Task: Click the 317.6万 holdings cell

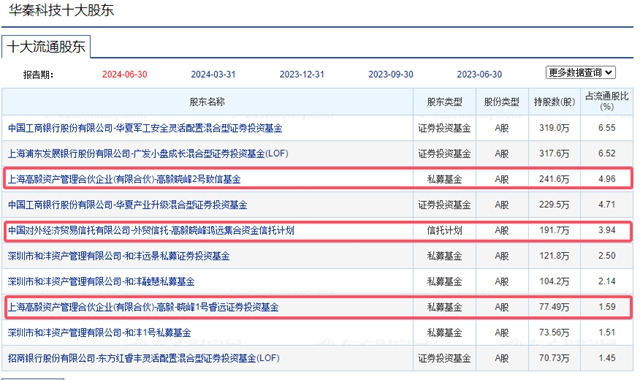Action: point(554,154)
